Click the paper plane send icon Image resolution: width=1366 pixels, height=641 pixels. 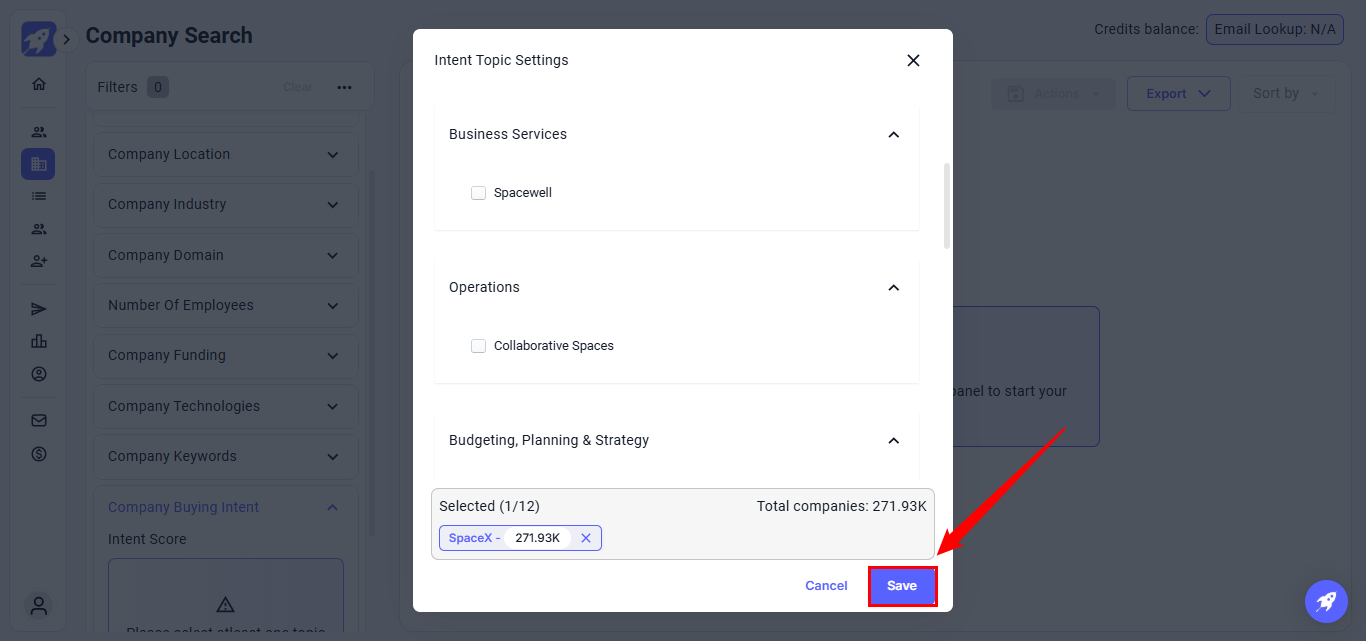39,309
